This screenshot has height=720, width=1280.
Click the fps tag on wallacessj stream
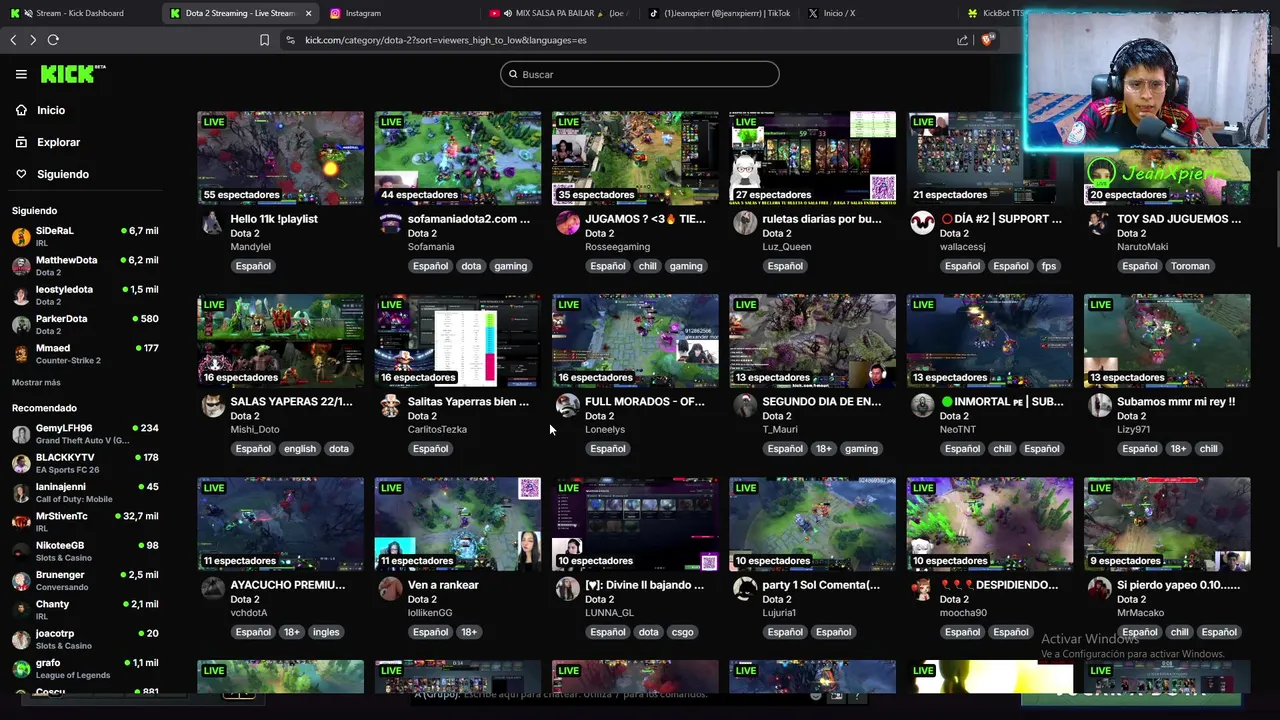[x=1049, y=266]
